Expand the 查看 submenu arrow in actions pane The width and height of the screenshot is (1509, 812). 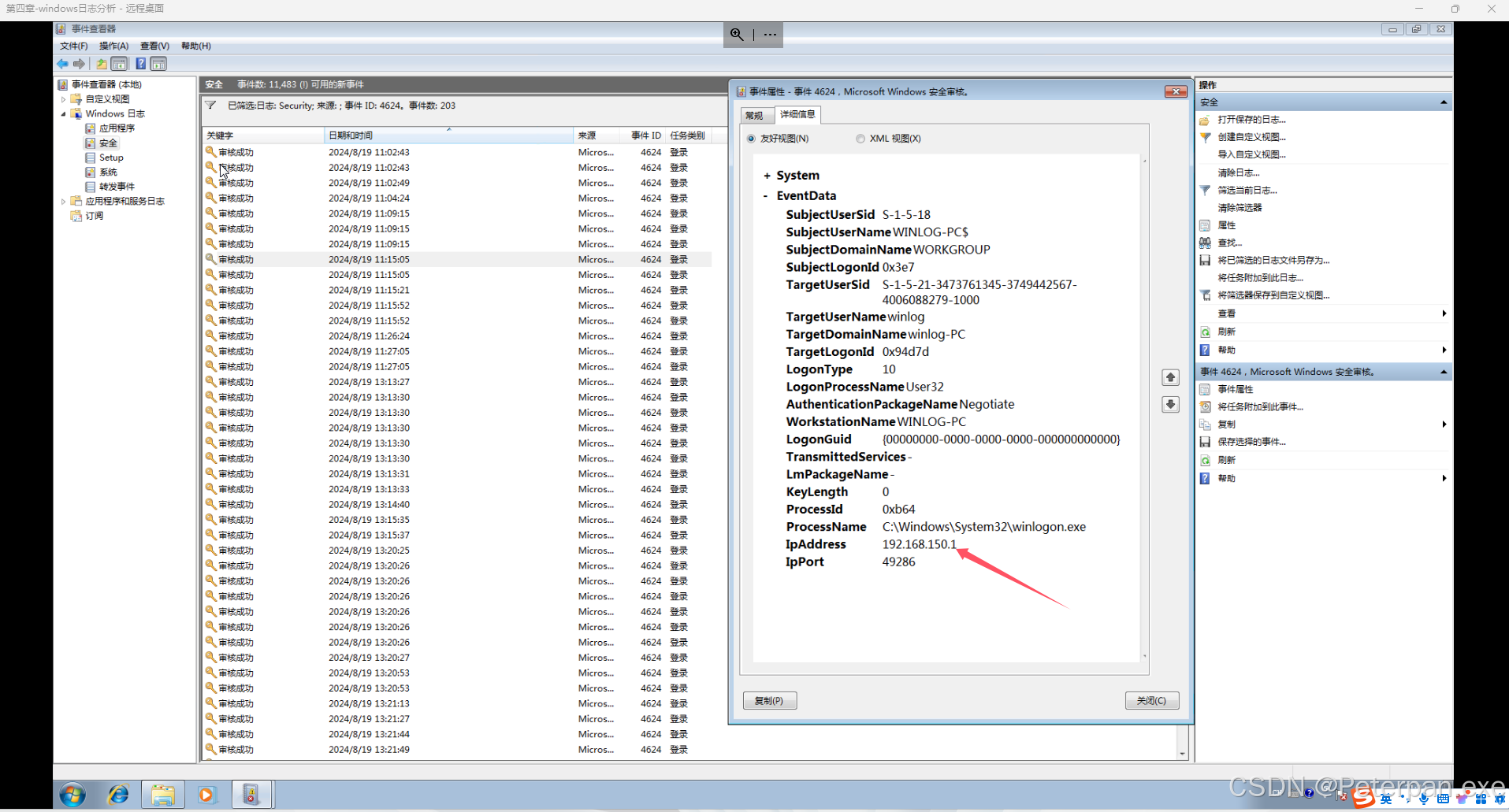coord(1444,313)
